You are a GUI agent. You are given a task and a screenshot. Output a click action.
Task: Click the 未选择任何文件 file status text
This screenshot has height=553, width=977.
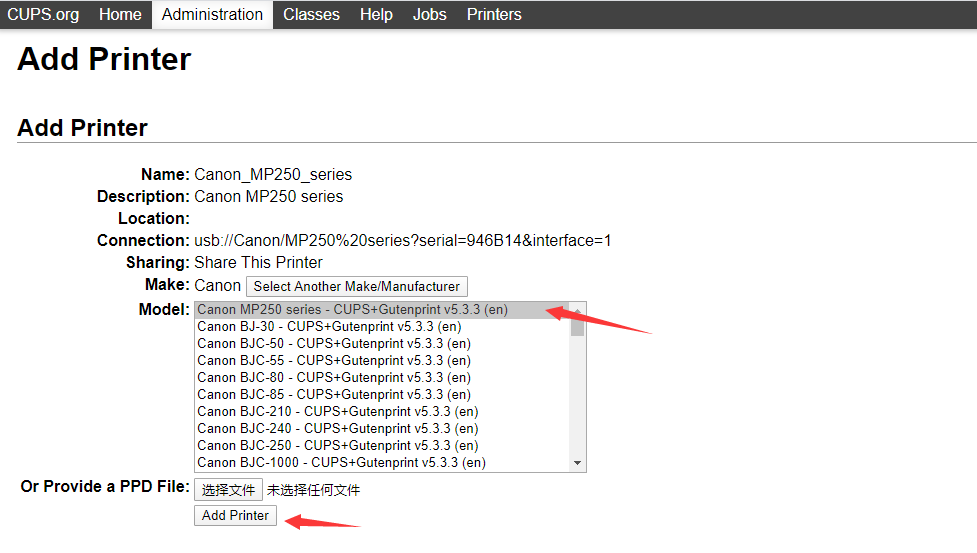coord(313,490)
